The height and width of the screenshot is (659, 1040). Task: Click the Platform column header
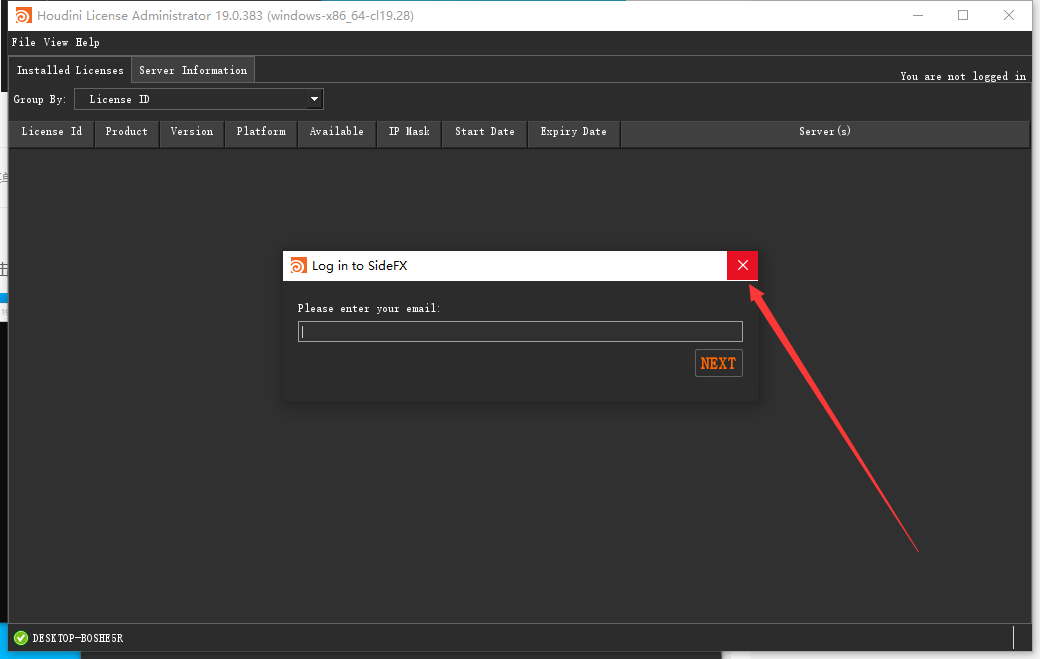point(261,132)
